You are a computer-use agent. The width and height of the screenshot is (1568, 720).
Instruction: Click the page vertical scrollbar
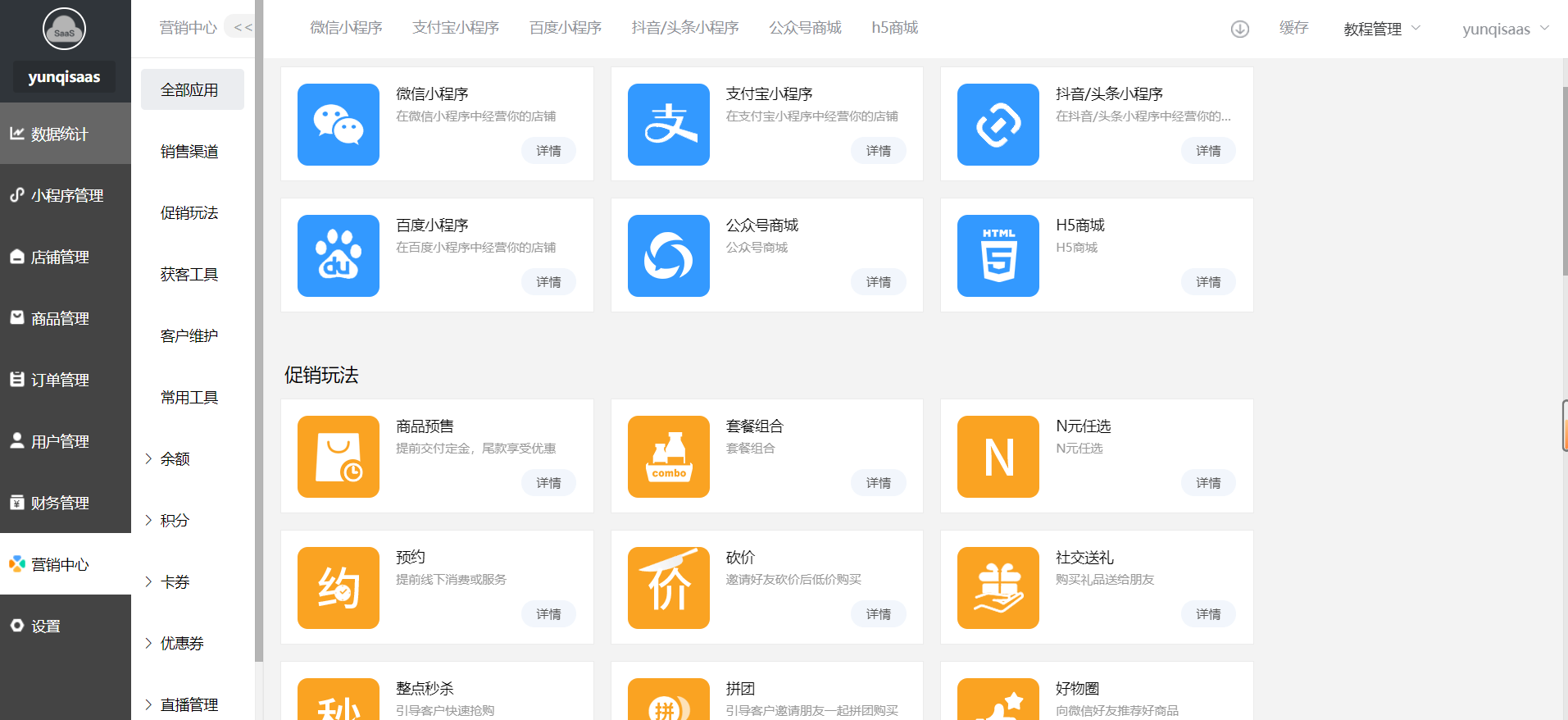[x=1565, y=180]
